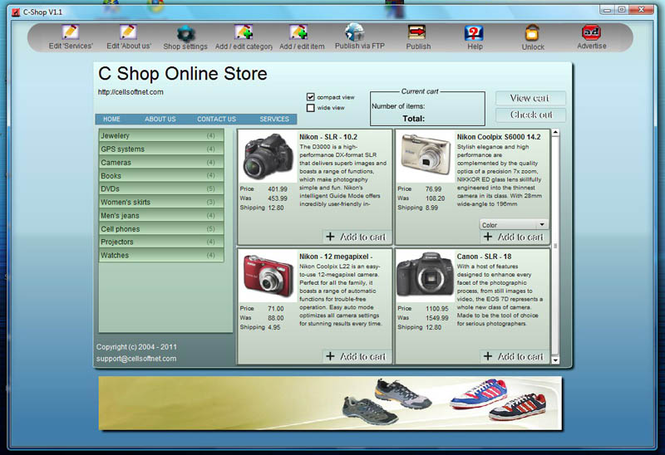Click the 'C Shop Online Store' heading
This screenshot has height=455, width=665.
[183, 74]
